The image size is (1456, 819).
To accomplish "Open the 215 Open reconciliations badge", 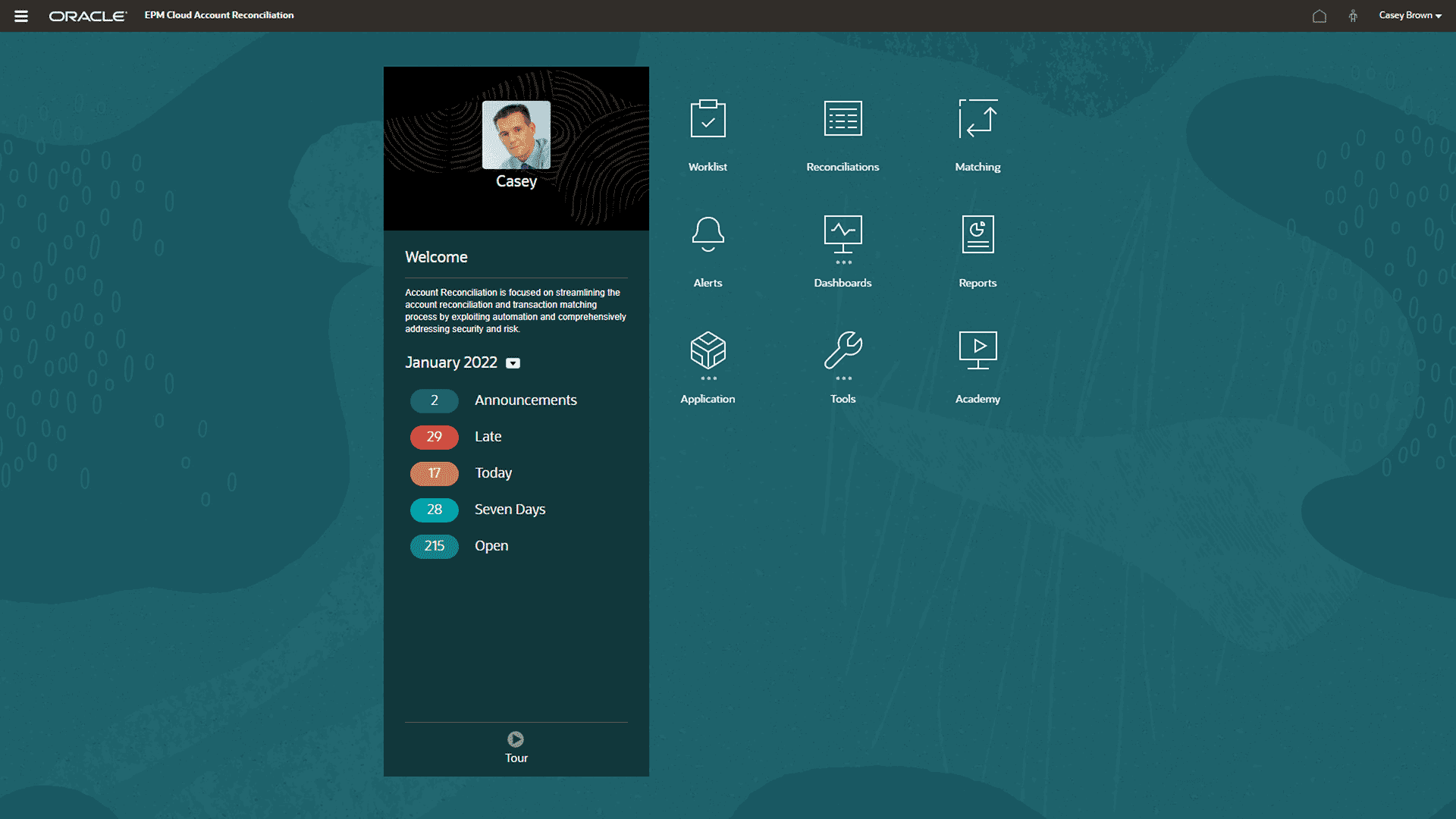I will coord(435,546).
